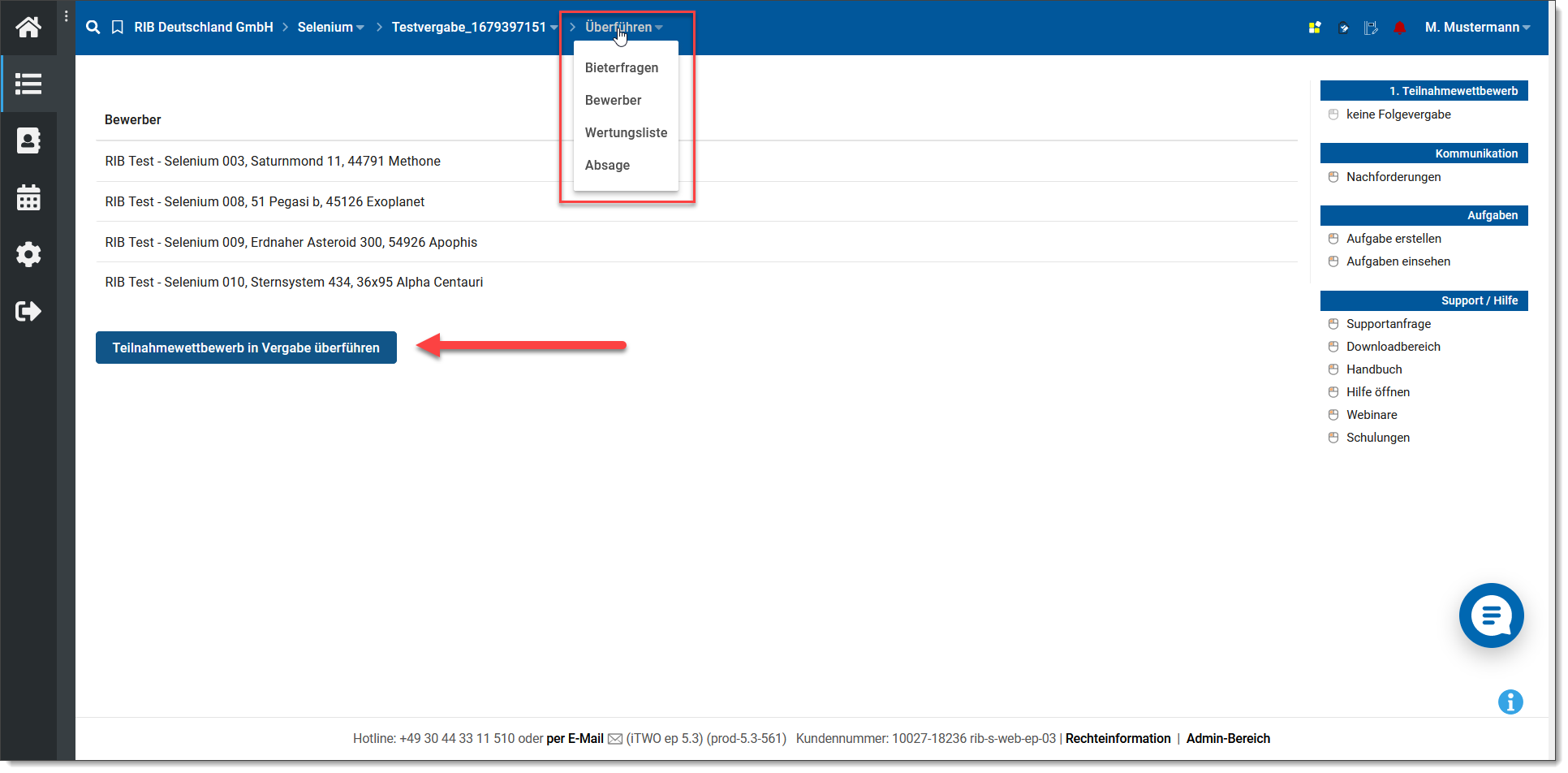
Task: Click the mouse icon beside Nachforderungen
Action: [1333, 177]
